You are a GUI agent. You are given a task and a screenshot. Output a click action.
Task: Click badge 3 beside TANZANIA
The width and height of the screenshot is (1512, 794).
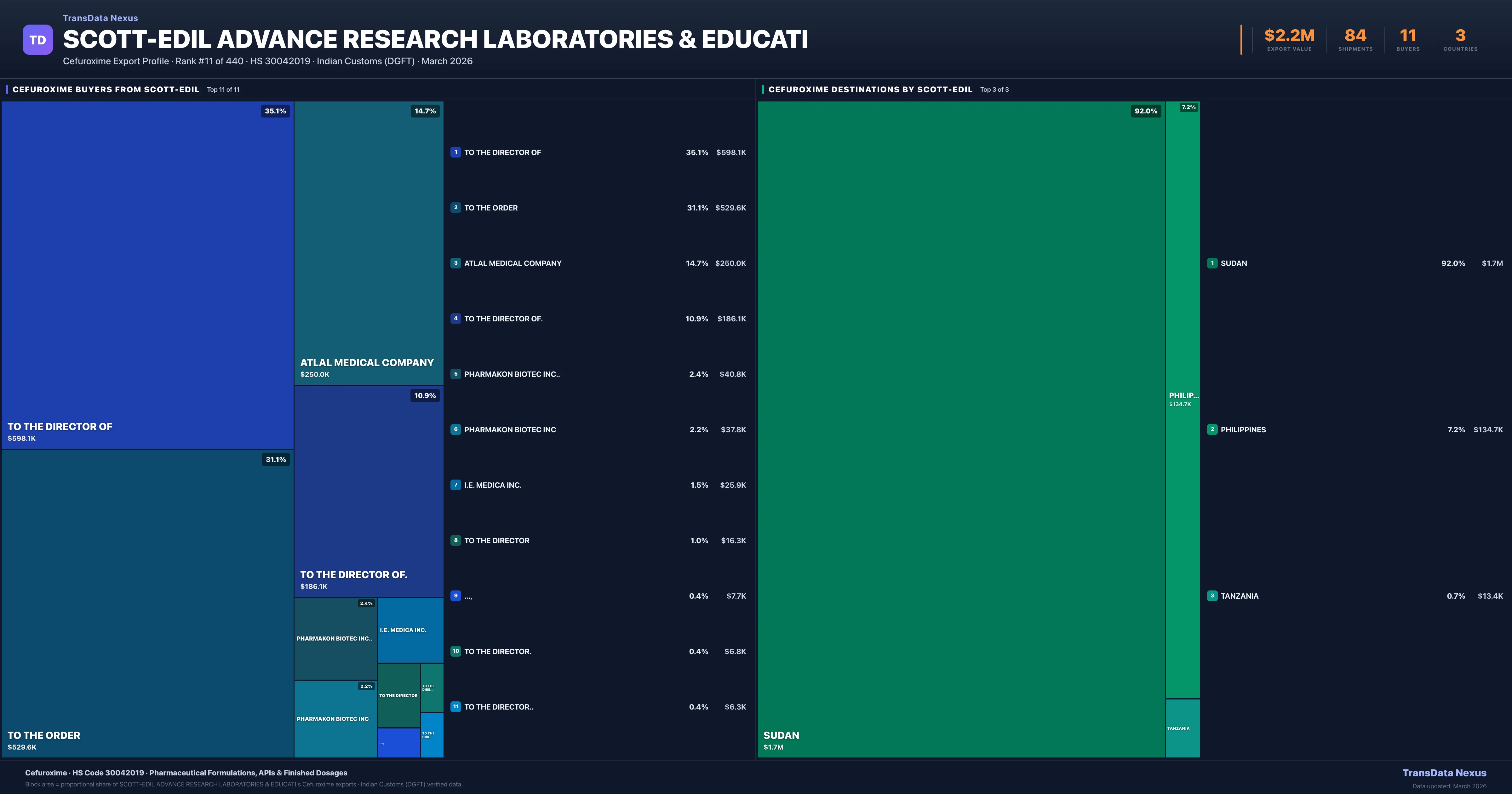1212,596
